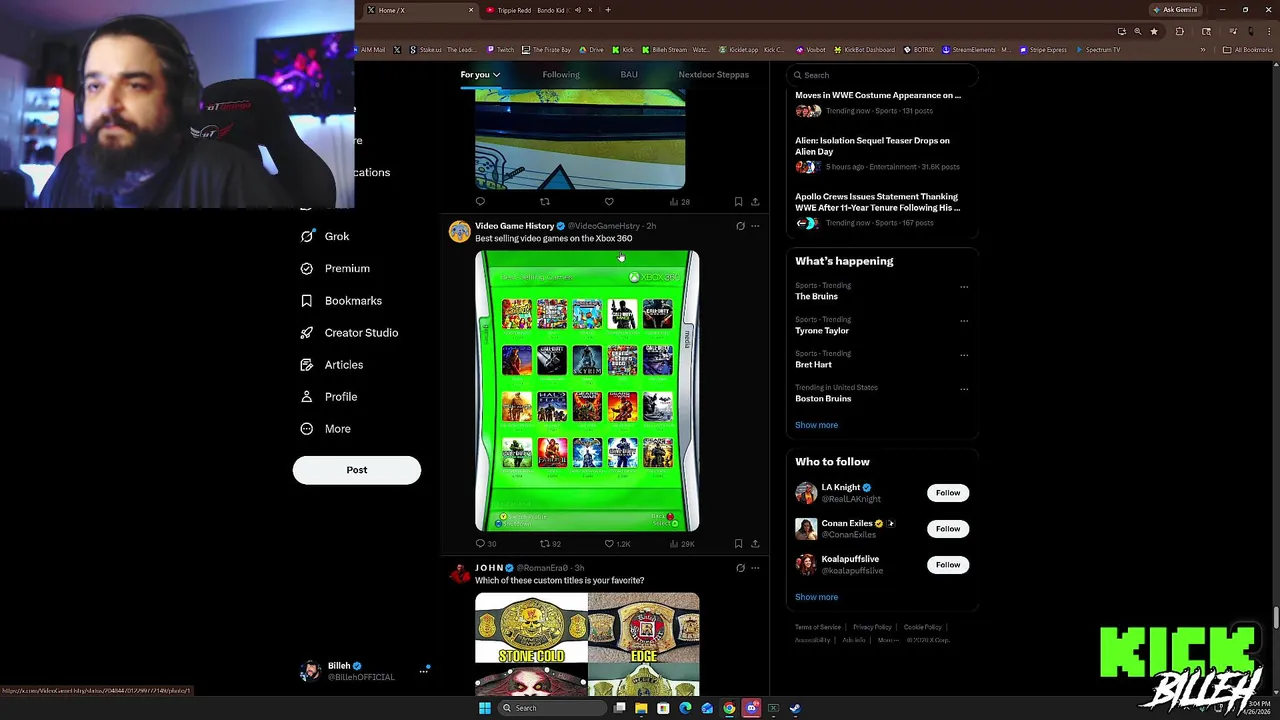Viewport: 1280px width, 720px height.
Task: Switch to the Trippie Redd YouTube tab
Action: pyautogui.click(x=535, y=10)
